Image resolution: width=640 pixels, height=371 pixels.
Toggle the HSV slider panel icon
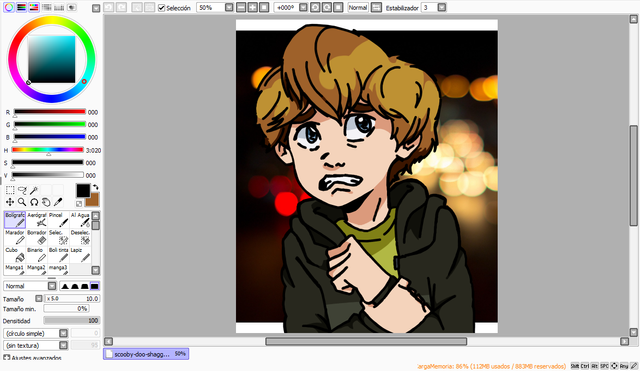point(34,7)
